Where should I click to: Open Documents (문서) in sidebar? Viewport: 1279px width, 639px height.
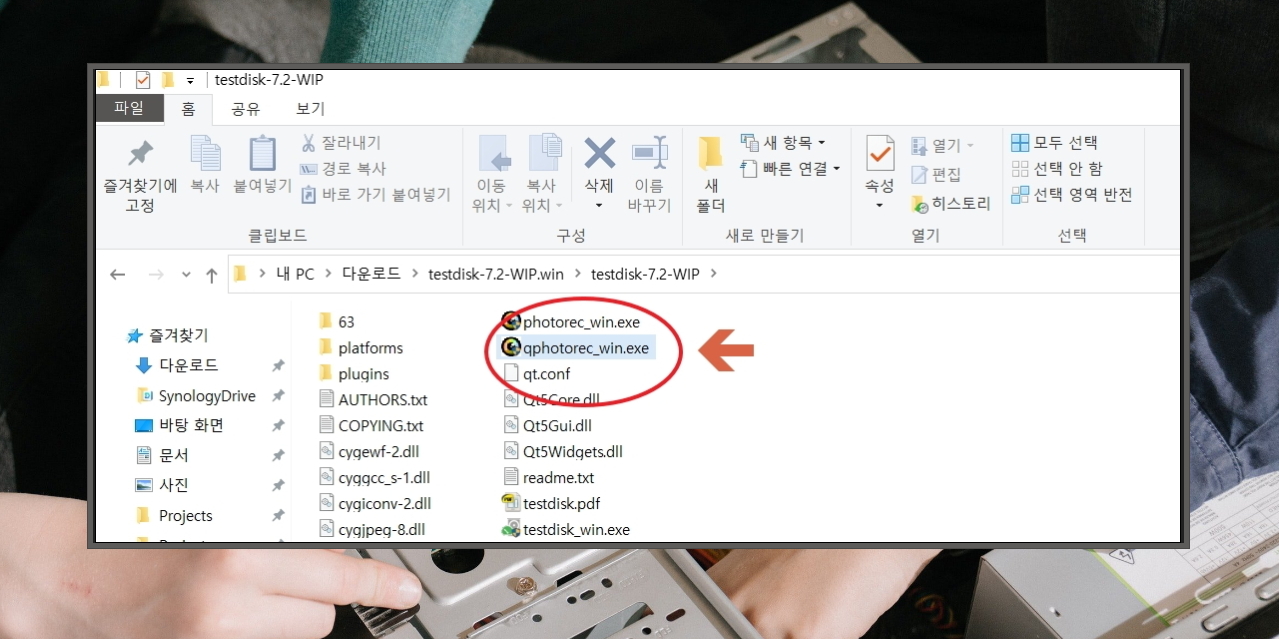(162, 455)
